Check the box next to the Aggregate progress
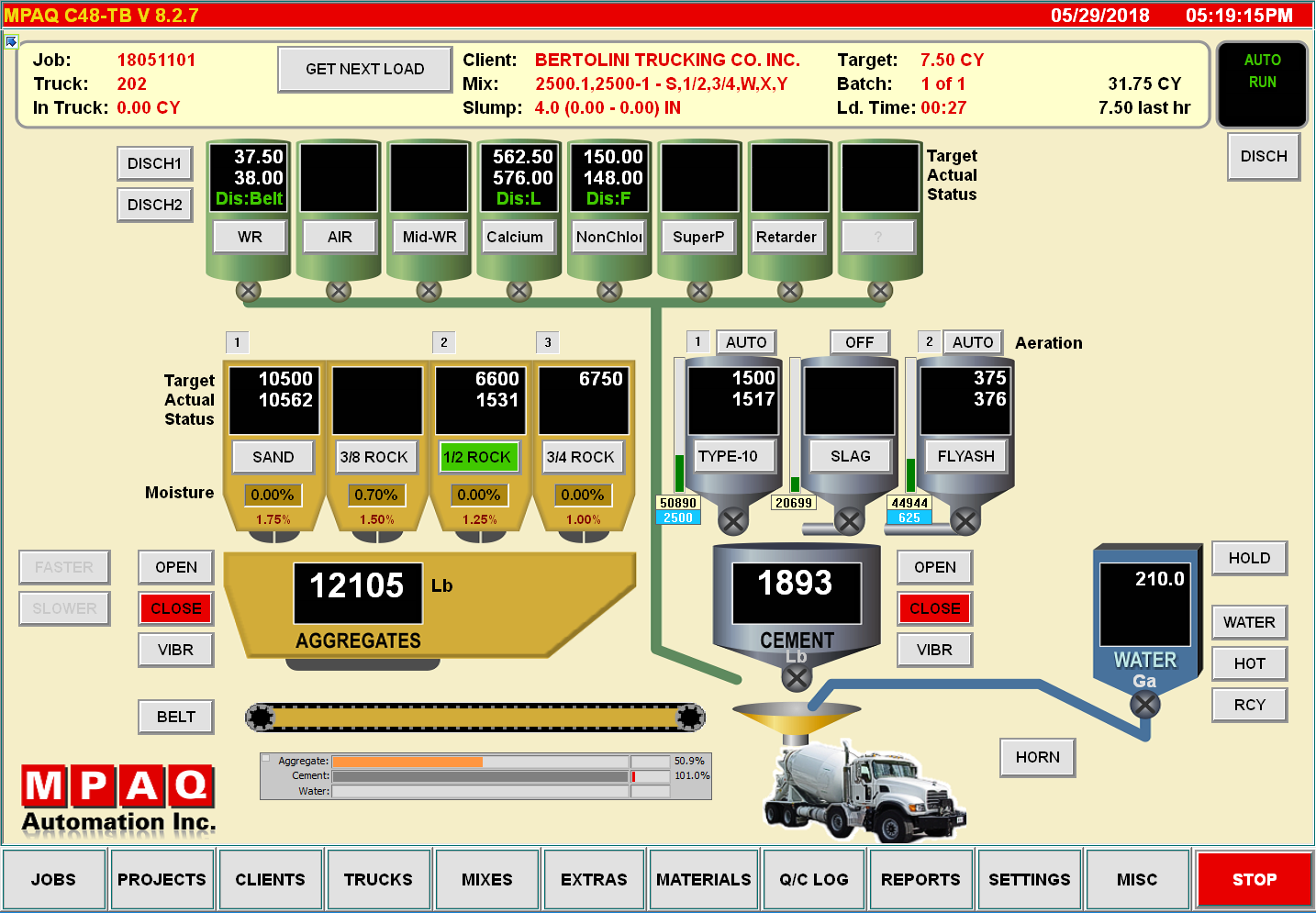Screen dimensions: 1316x913 click(x=267, y=760)
